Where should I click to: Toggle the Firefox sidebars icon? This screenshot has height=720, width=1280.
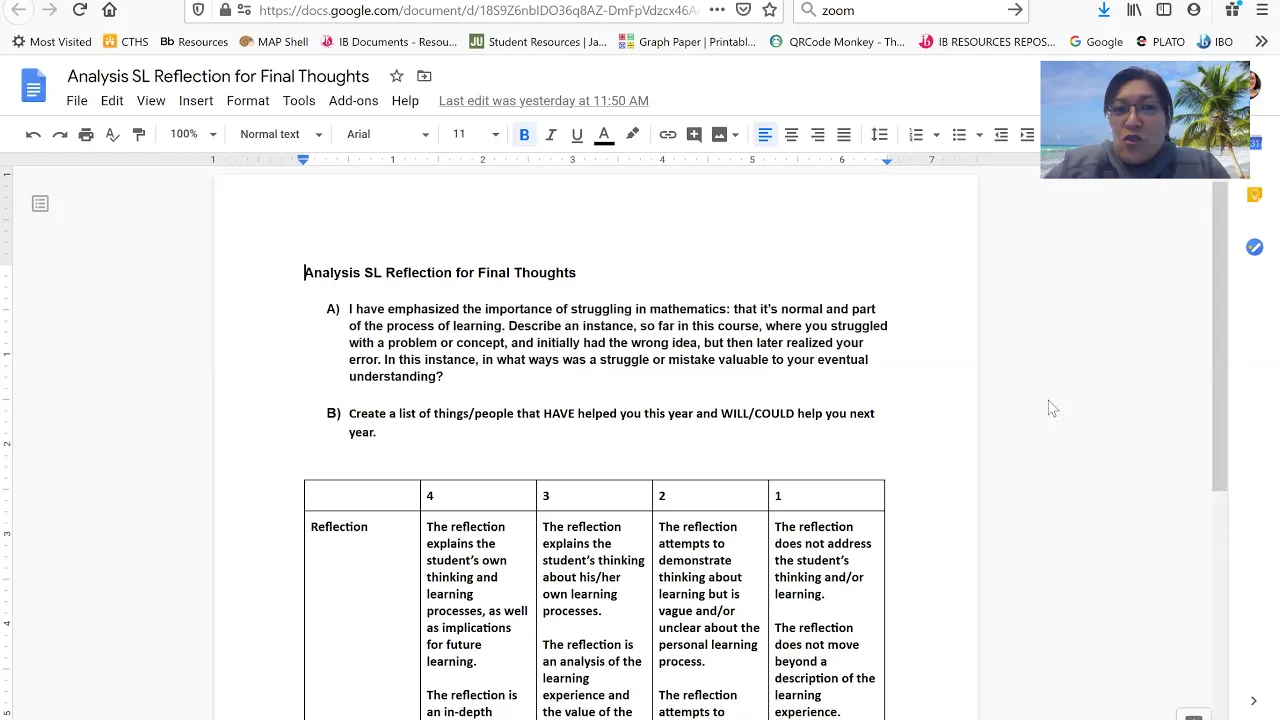[x=1164, y=10]
